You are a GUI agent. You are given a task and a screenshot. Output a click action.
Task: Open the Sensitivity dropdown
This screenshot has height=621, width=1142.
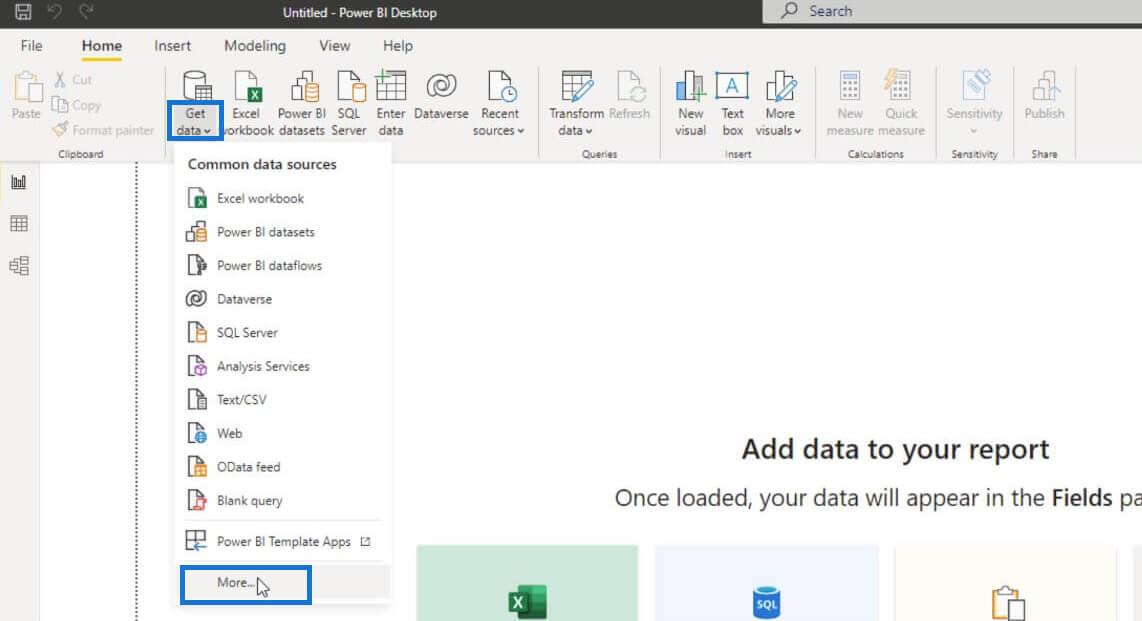click(974, 104)
